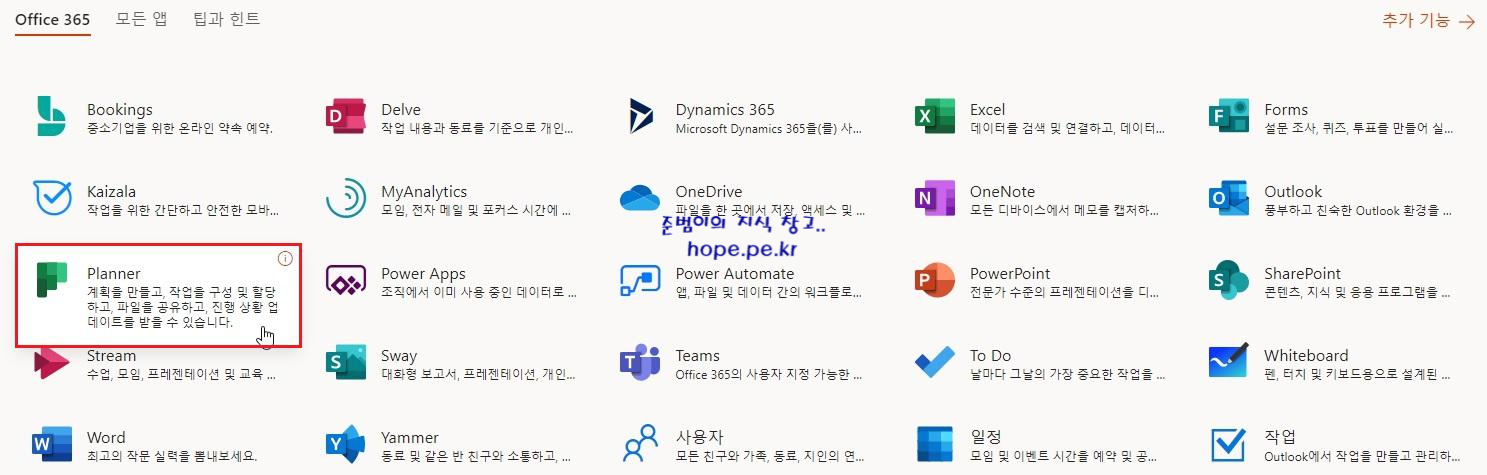Click the Teams app name
This screenshot has width=1487, height=475.
pos(698,355)
